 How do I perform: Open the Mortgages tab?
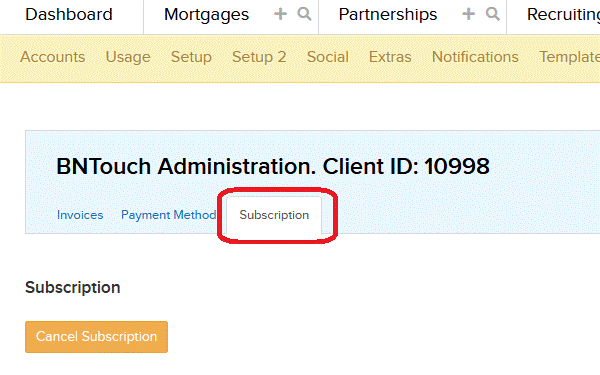[206, 15]
